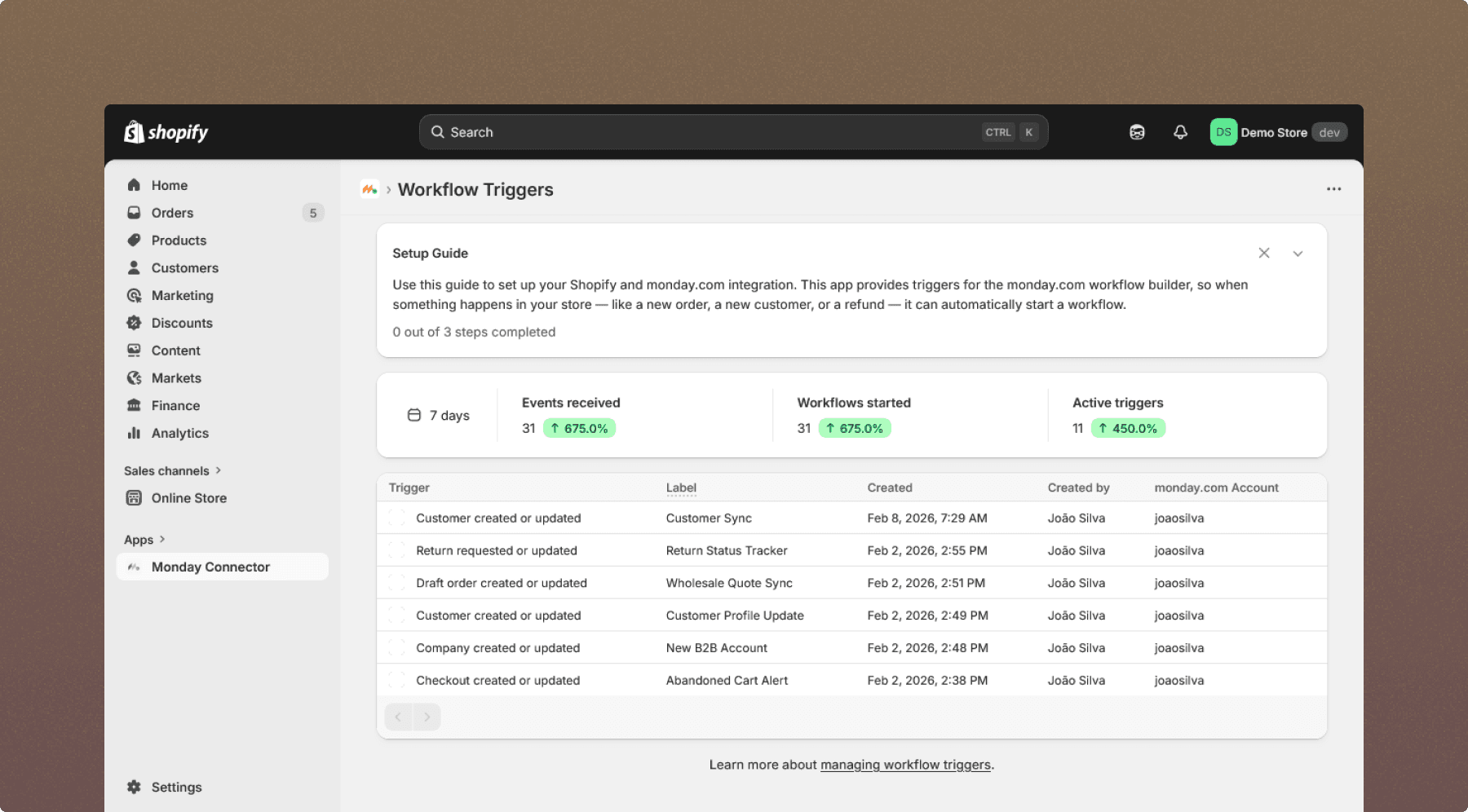Expand the Sales channels section

[173, 470]
